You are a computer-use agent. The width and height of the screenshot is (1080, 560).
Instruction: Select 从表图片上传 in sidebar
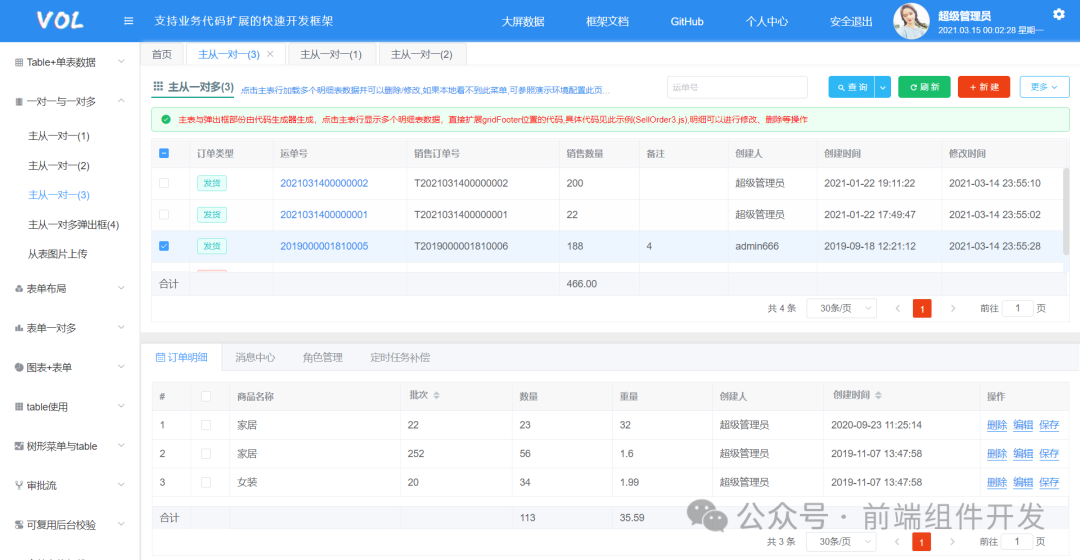[58, 254]
